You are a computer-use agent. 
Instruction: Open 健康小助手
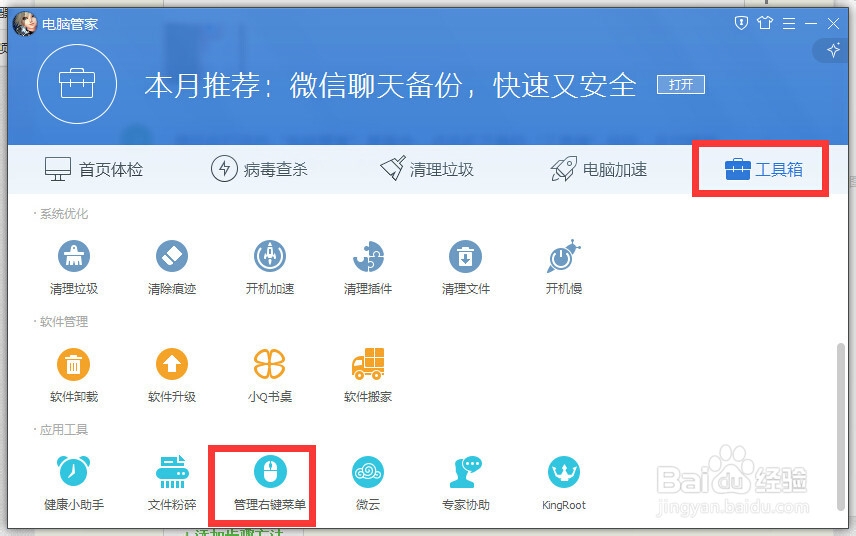coord(74,484)
